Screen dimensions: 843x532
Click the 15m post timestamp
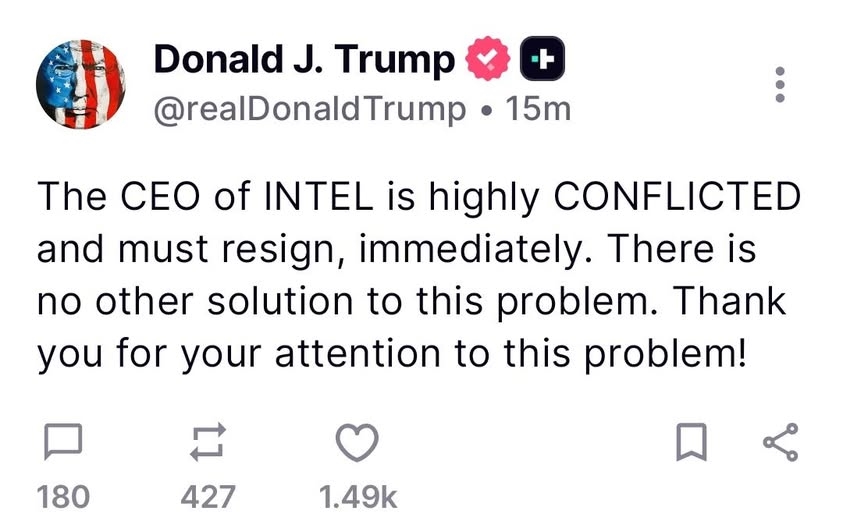click(538, 110)
